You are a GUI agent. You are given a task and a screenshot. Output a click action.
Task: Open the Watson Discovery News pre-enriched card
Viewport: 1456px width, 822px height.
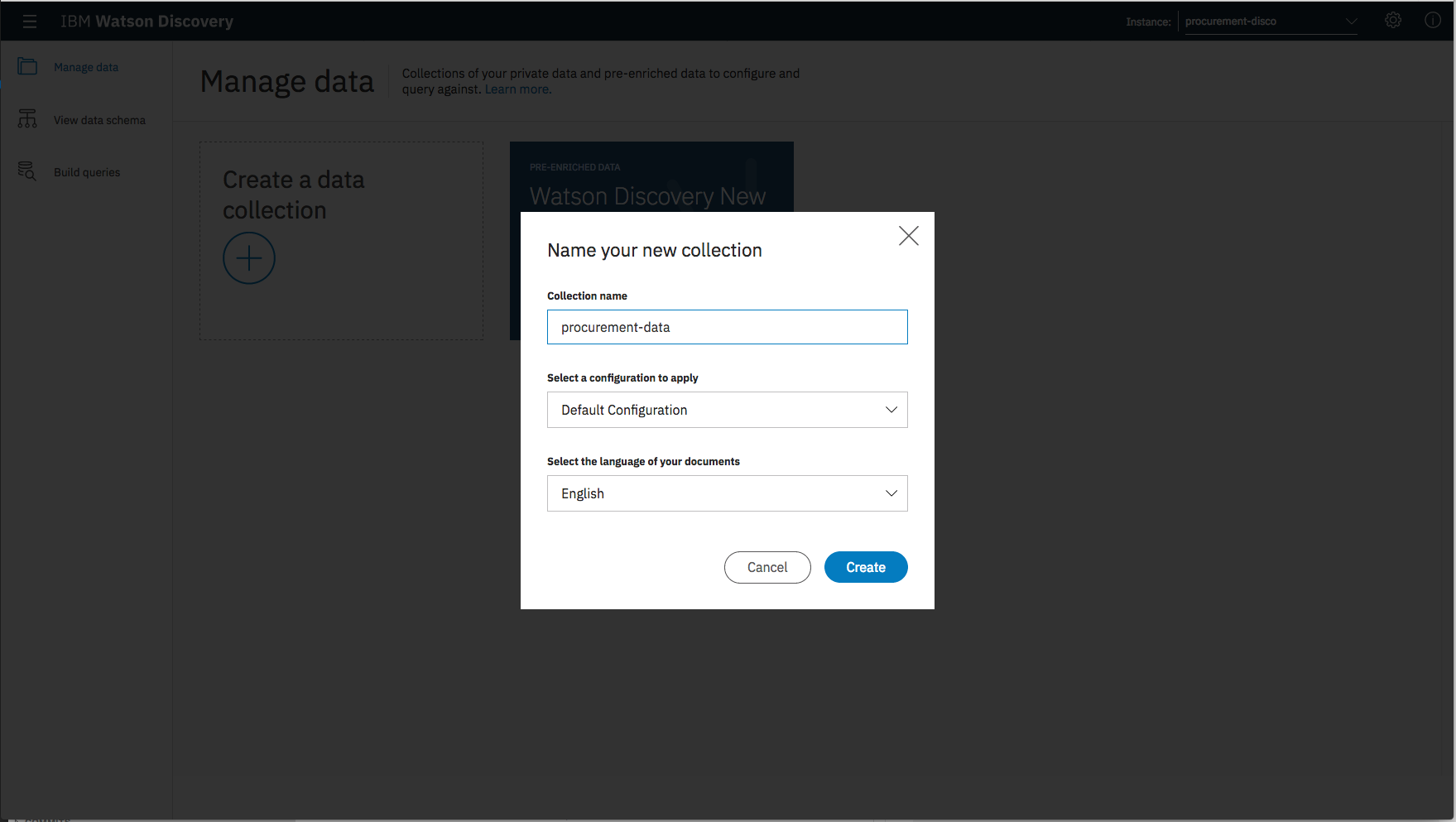pos(651,177)
